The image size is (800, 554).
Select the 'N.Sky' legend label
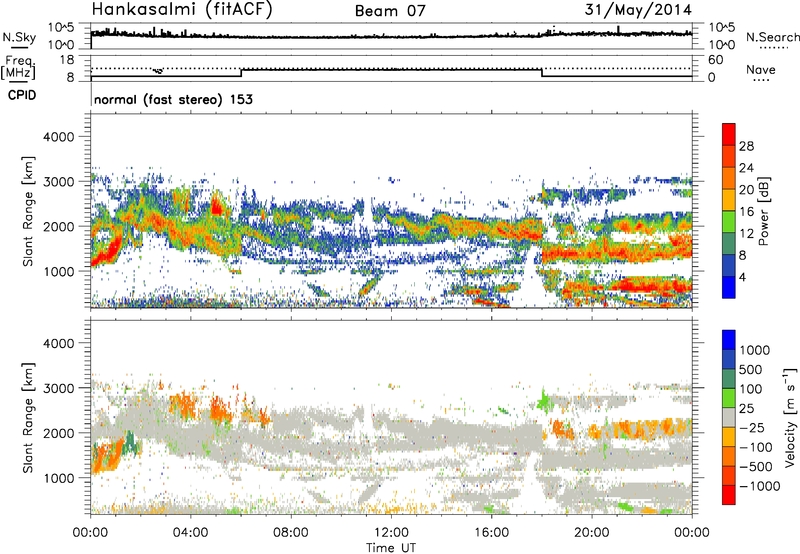point(19,38)
